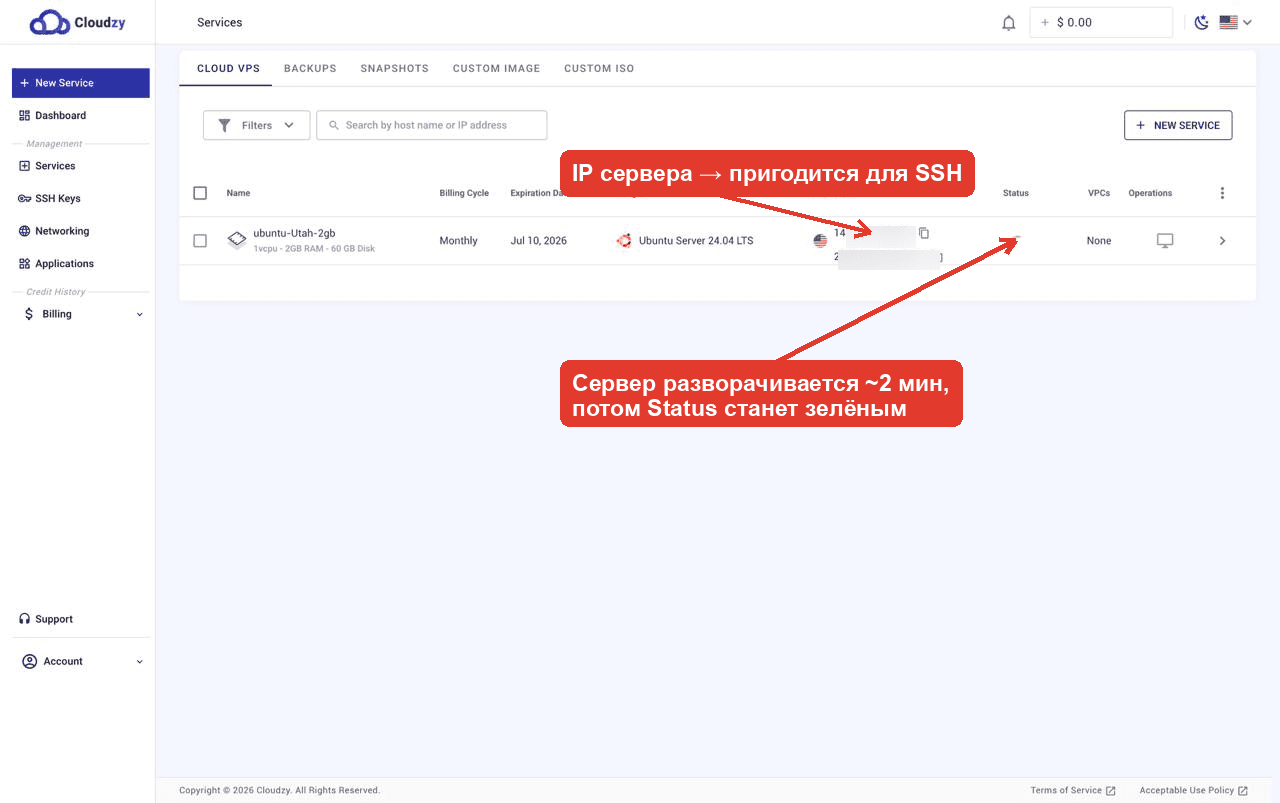Click the 1vcpu - 2GB RAM - 60 GB Disk specs

(x=314, y=248)
